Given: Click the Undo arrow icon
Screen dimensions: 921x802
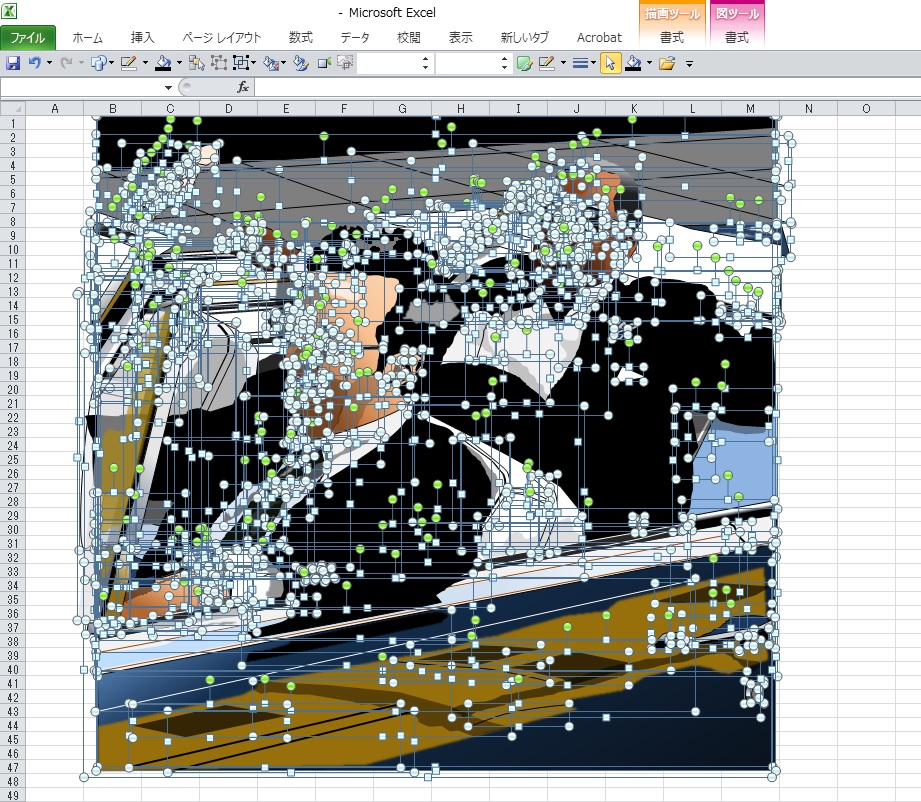Looking at the screenshot, I should tap(35, 63).
